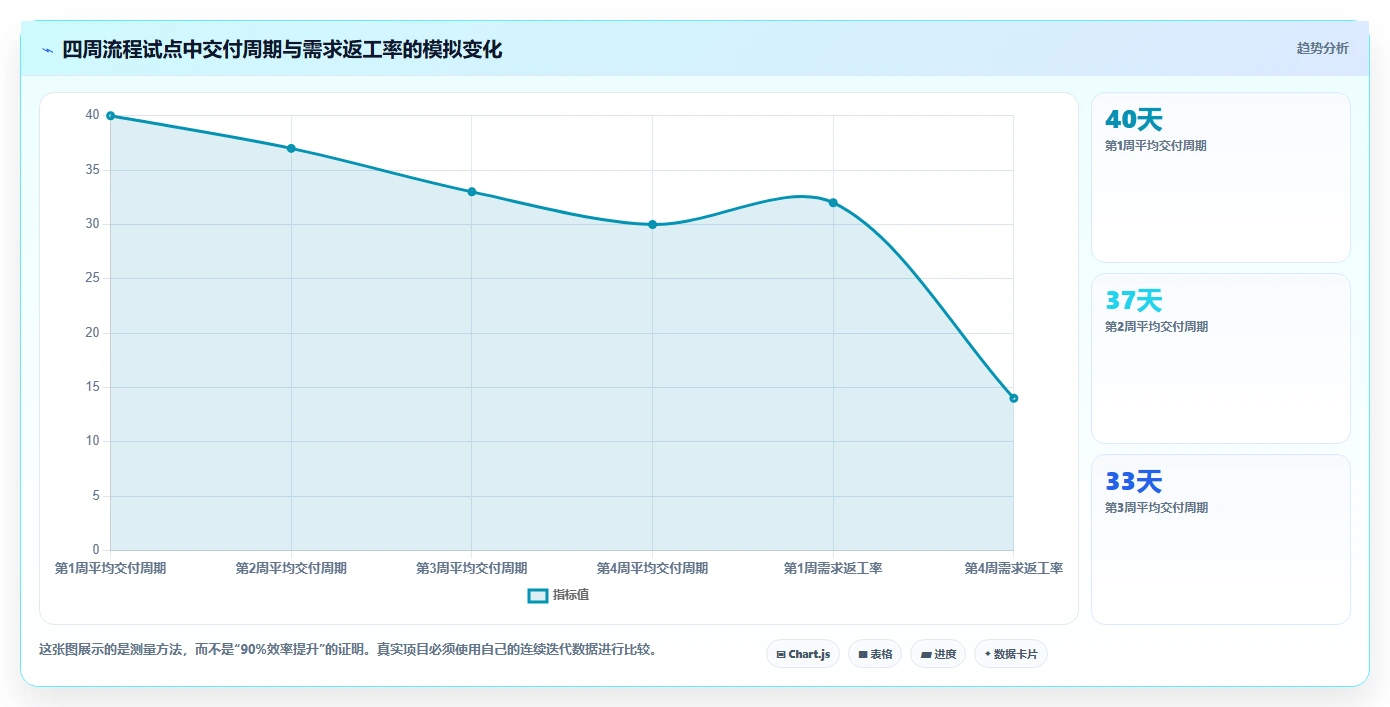The image size is (1390, 707).
Task: Click the x-axis label 第1周平均交付周期
Action: tap(110, 568)
